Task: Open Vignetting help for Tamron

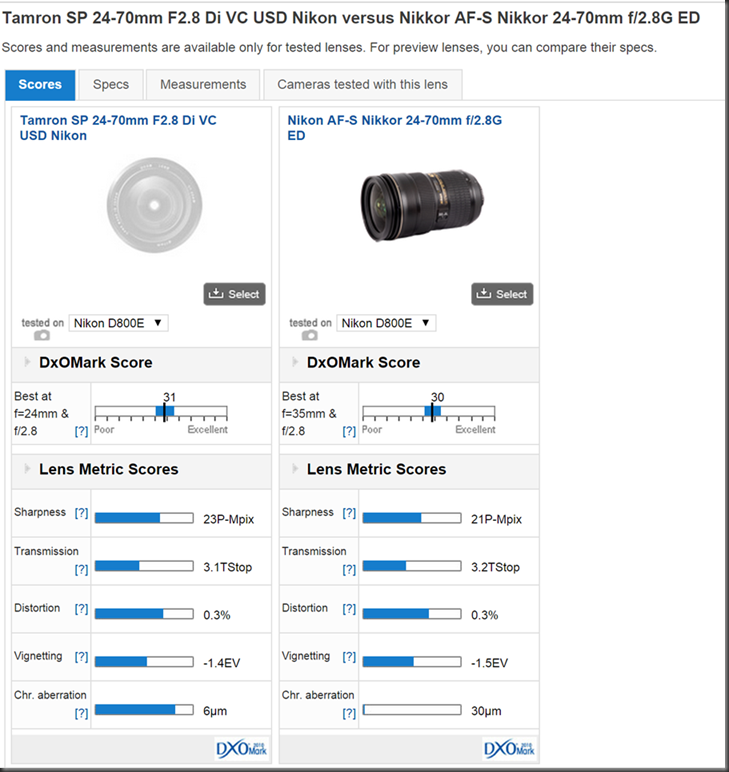Action: 81,657
